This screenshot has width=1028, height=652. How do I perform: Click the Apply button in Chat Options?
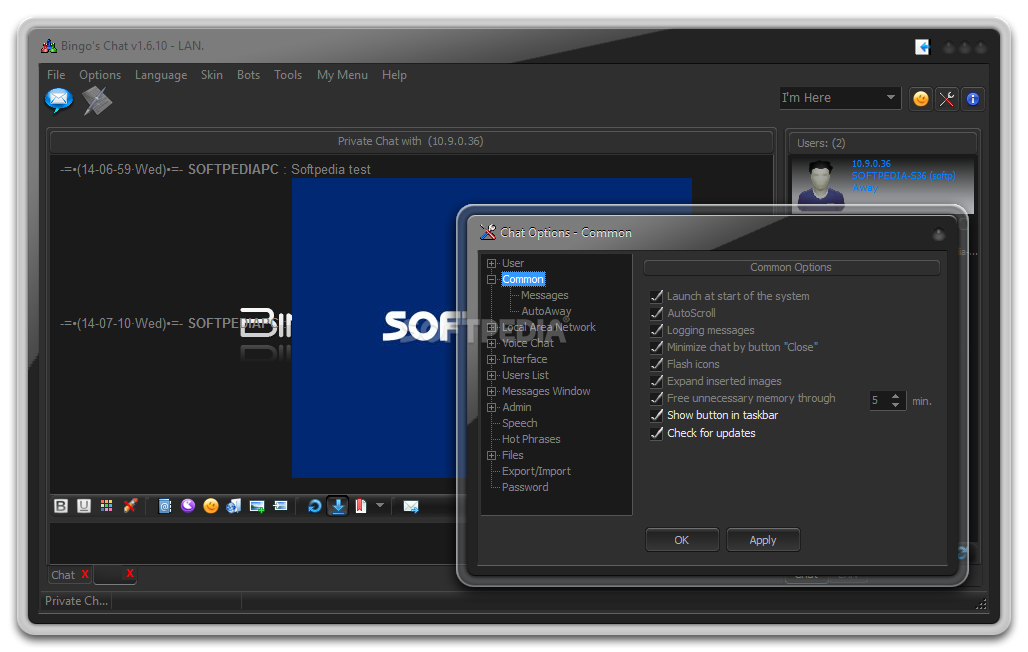point(763,540)
